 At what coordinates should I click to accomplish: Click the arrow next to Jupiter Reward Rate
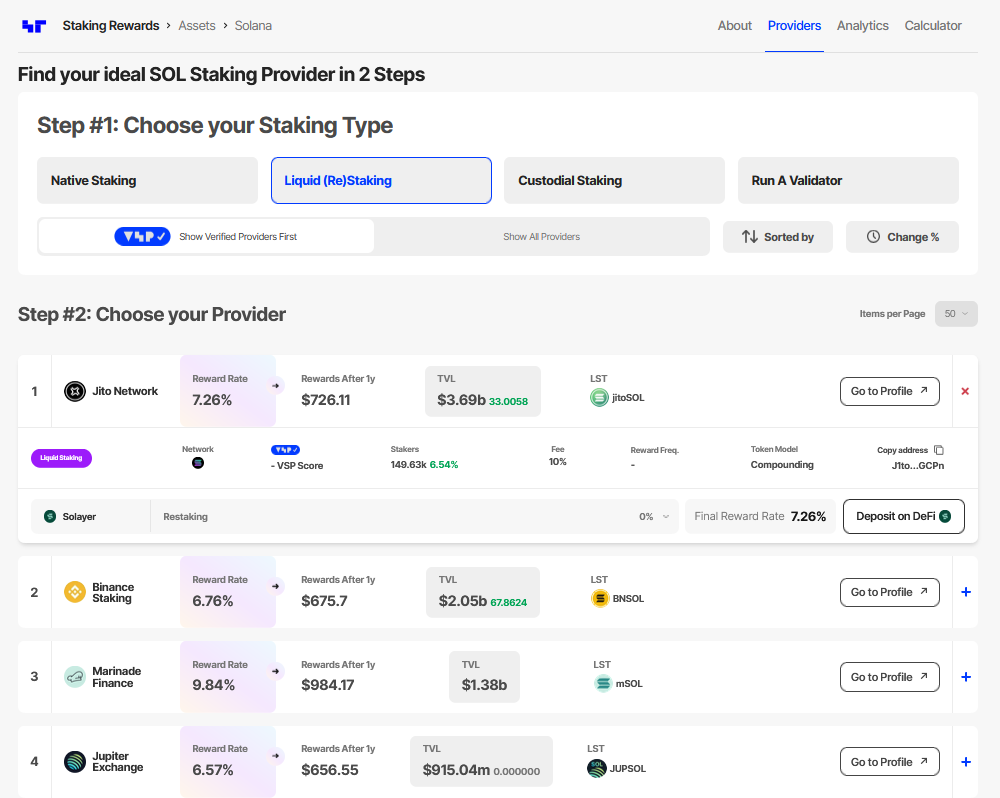click(x=276, y=756)
